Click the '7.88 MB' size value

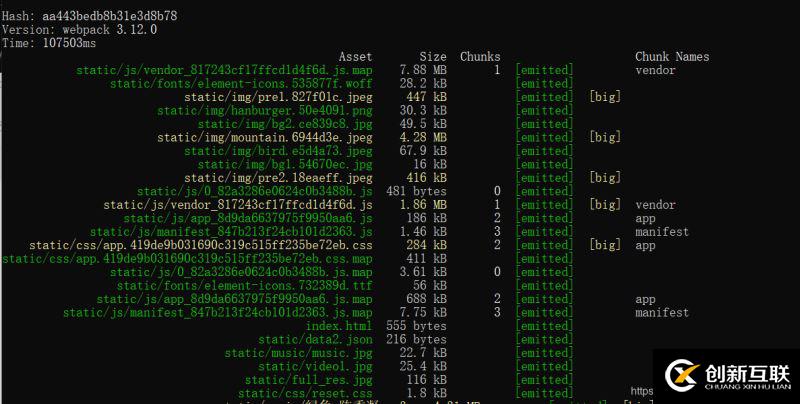(423, 70)
